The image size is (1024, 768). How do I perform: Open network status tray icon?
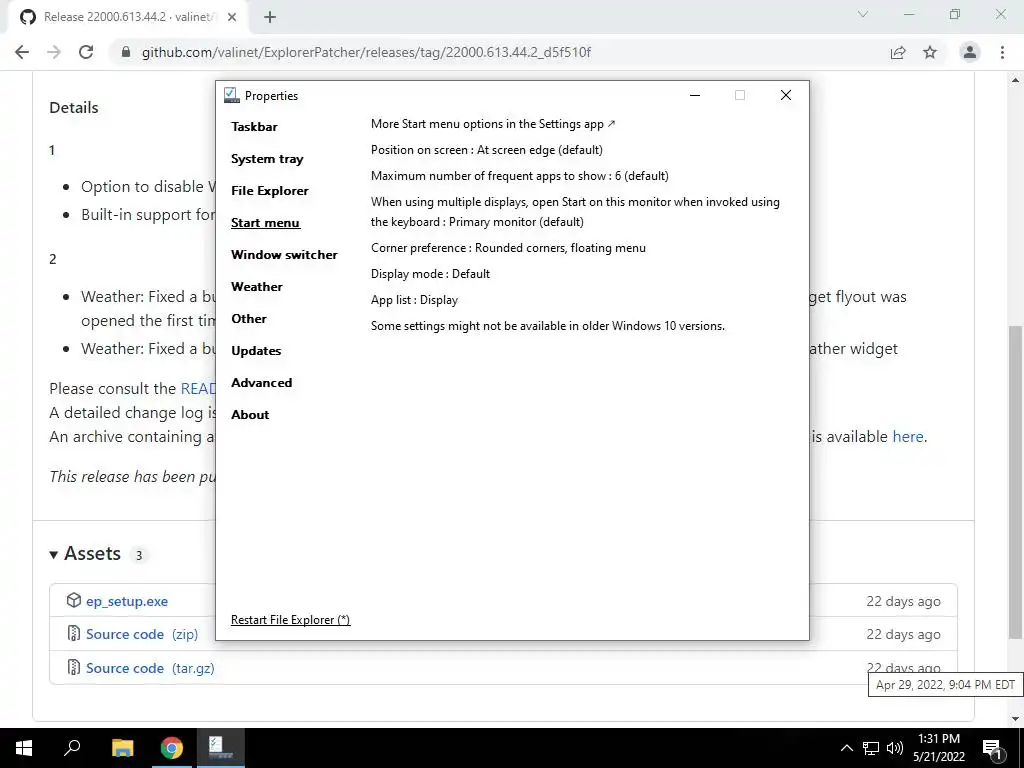[x=871, y=748]
